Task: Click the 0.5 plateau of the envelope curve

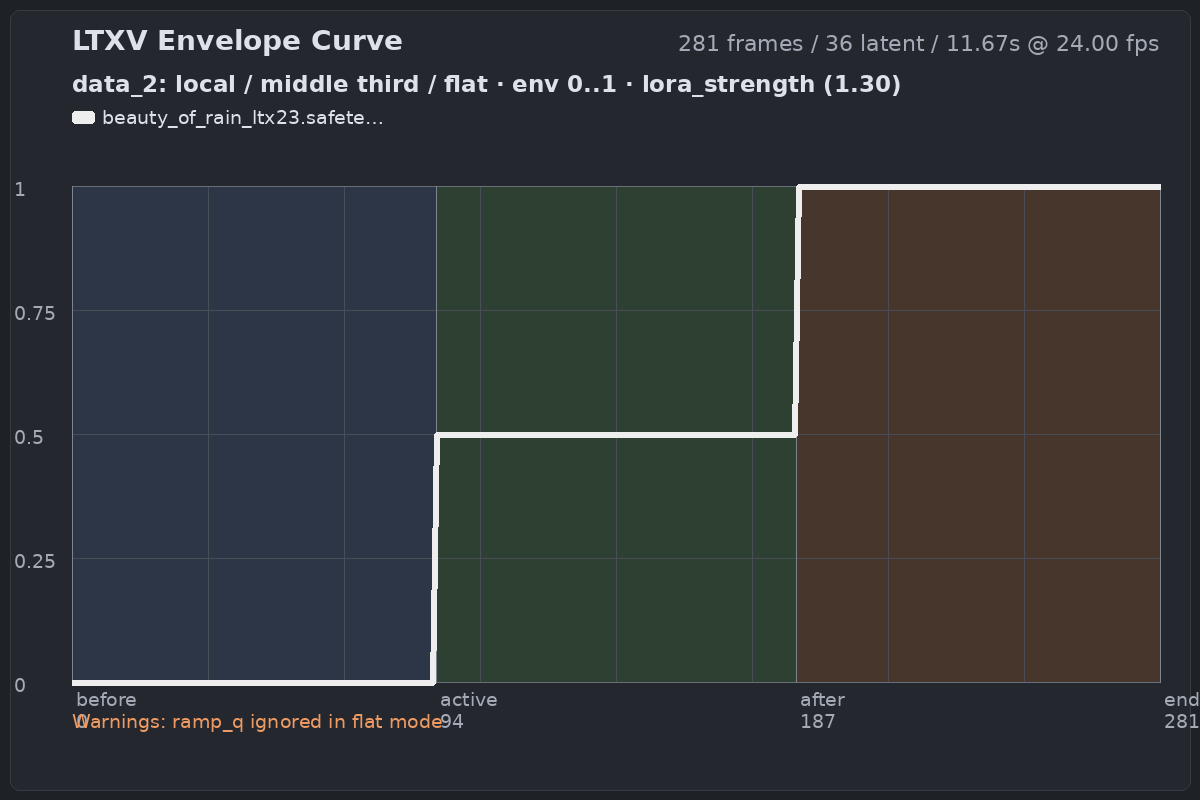Action: click(x=616, y=434)
